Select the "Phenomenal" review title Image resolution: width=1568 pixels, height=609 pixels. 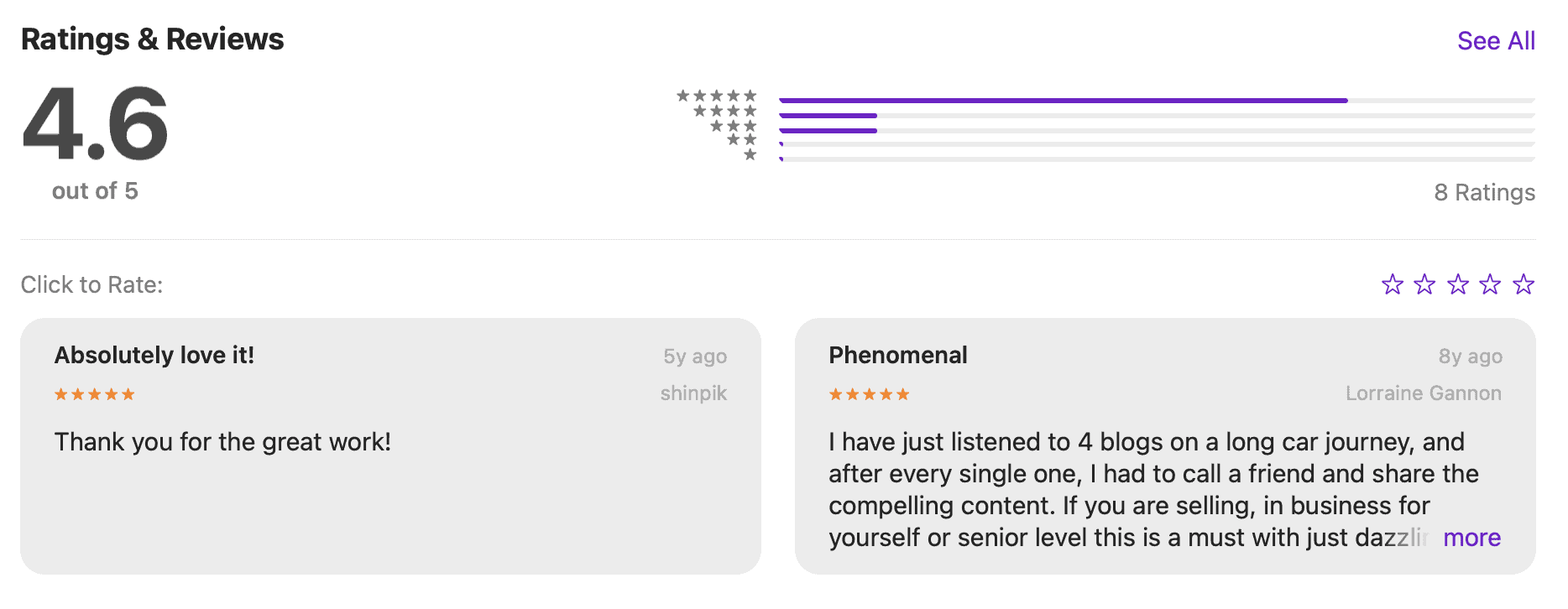897,356
